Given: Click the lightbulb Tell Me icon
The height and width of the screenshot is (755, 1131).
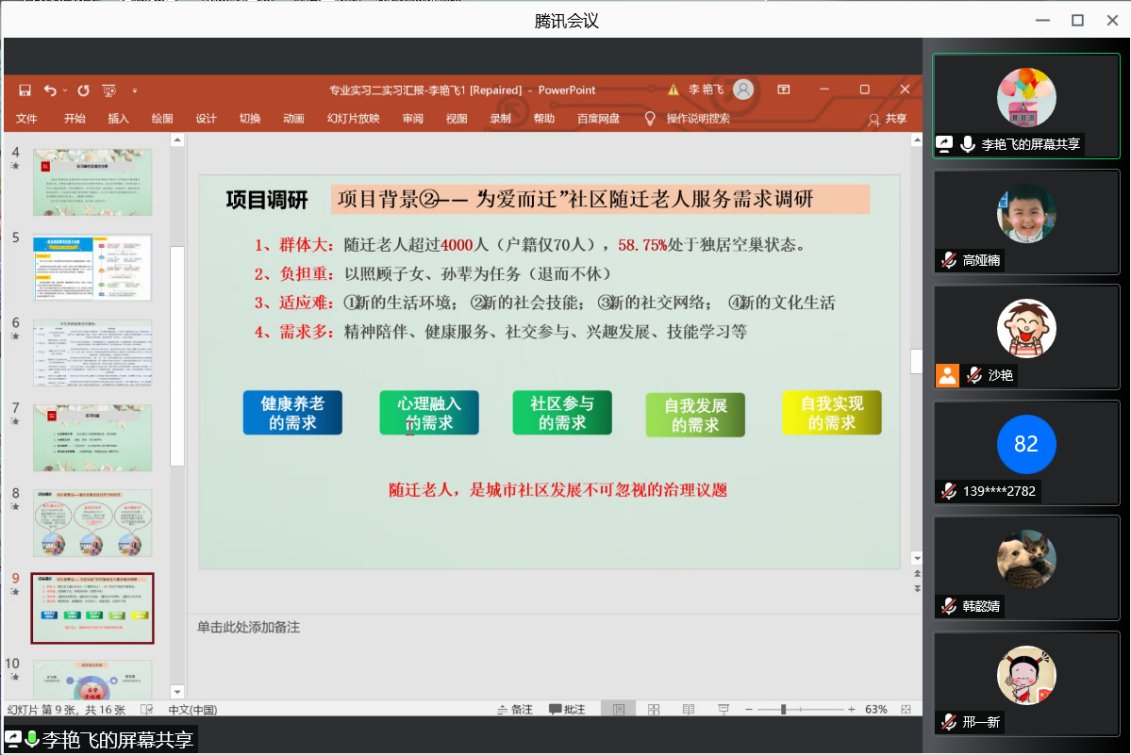Looking at the screenshot, I should coord(650,118).
